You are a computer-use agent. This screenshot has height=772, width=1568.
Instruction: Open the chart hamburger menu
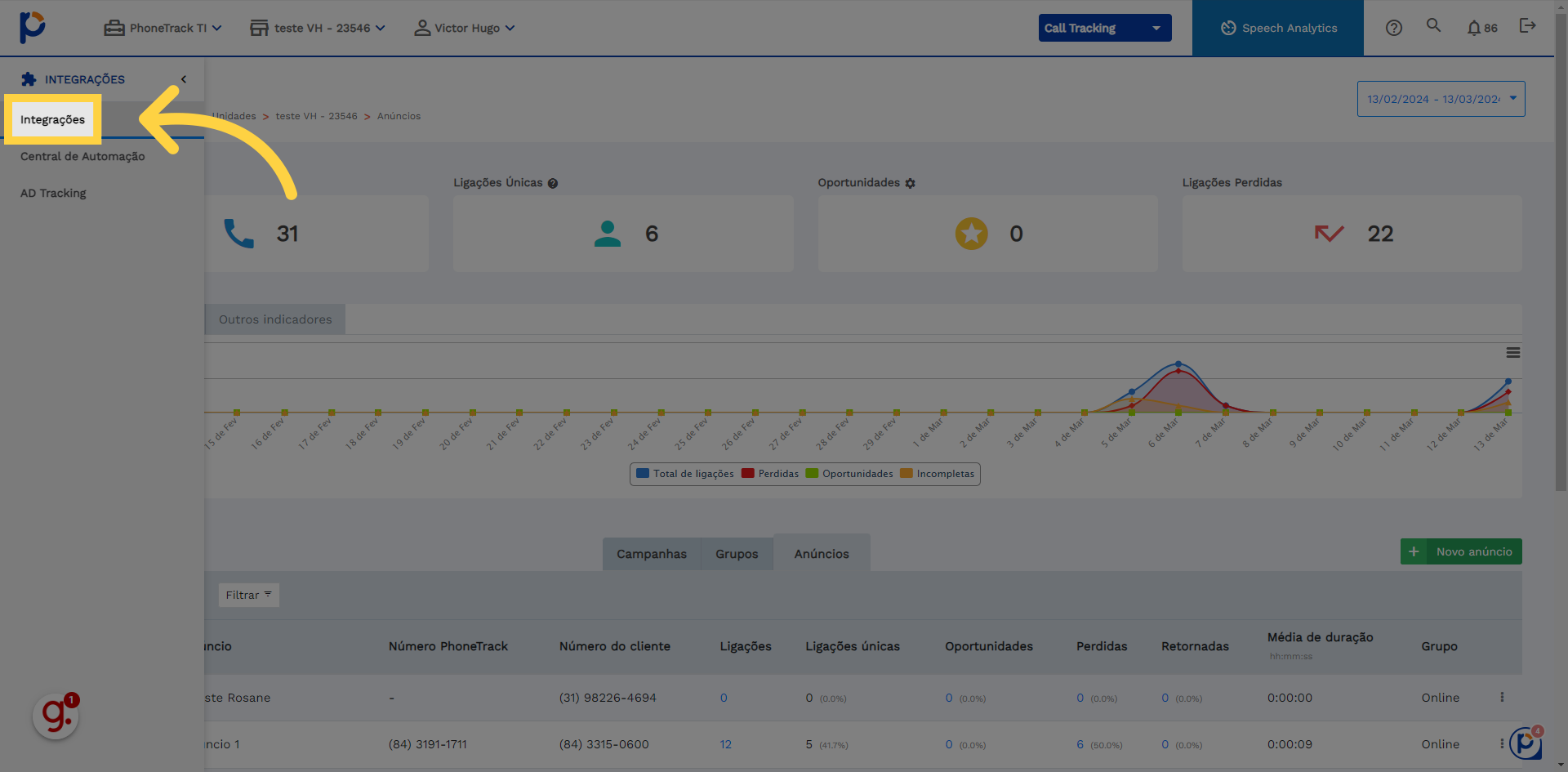1513,353
